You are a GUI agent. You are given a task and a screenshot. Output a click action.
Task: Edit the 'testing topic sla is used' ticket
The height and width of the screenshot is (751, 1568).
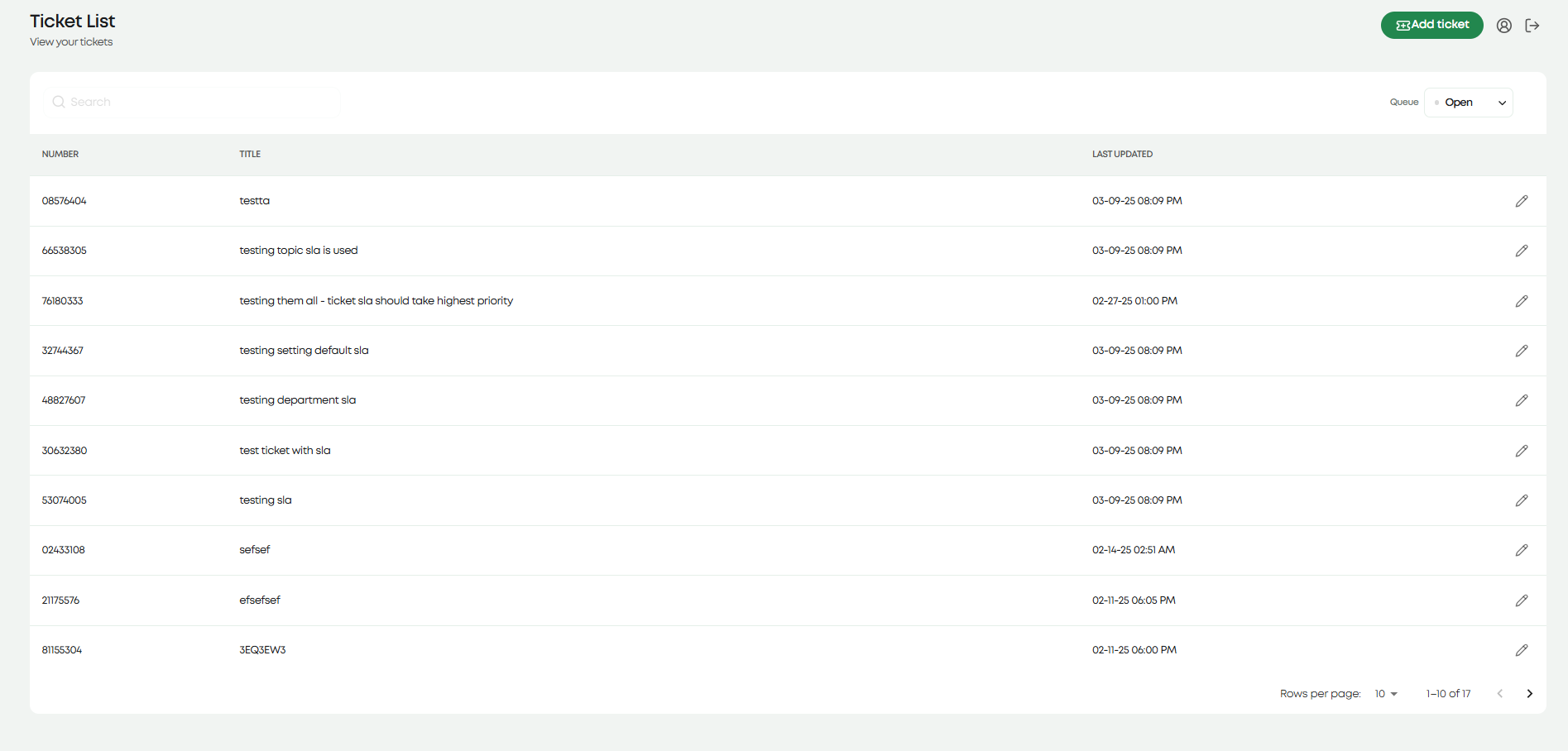tap(1522, 251)
